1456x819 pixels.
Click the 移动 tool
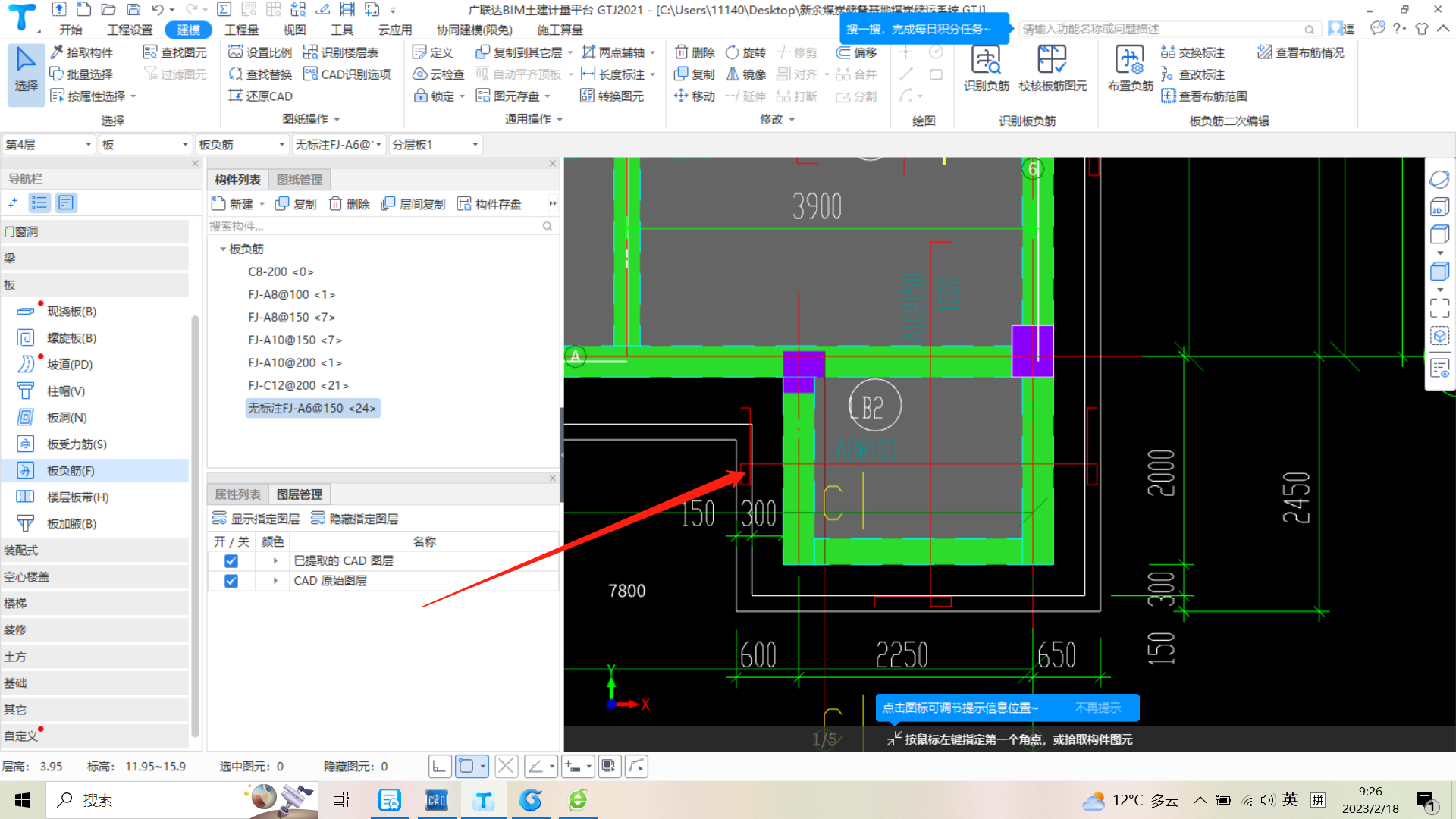click(695, 96)
